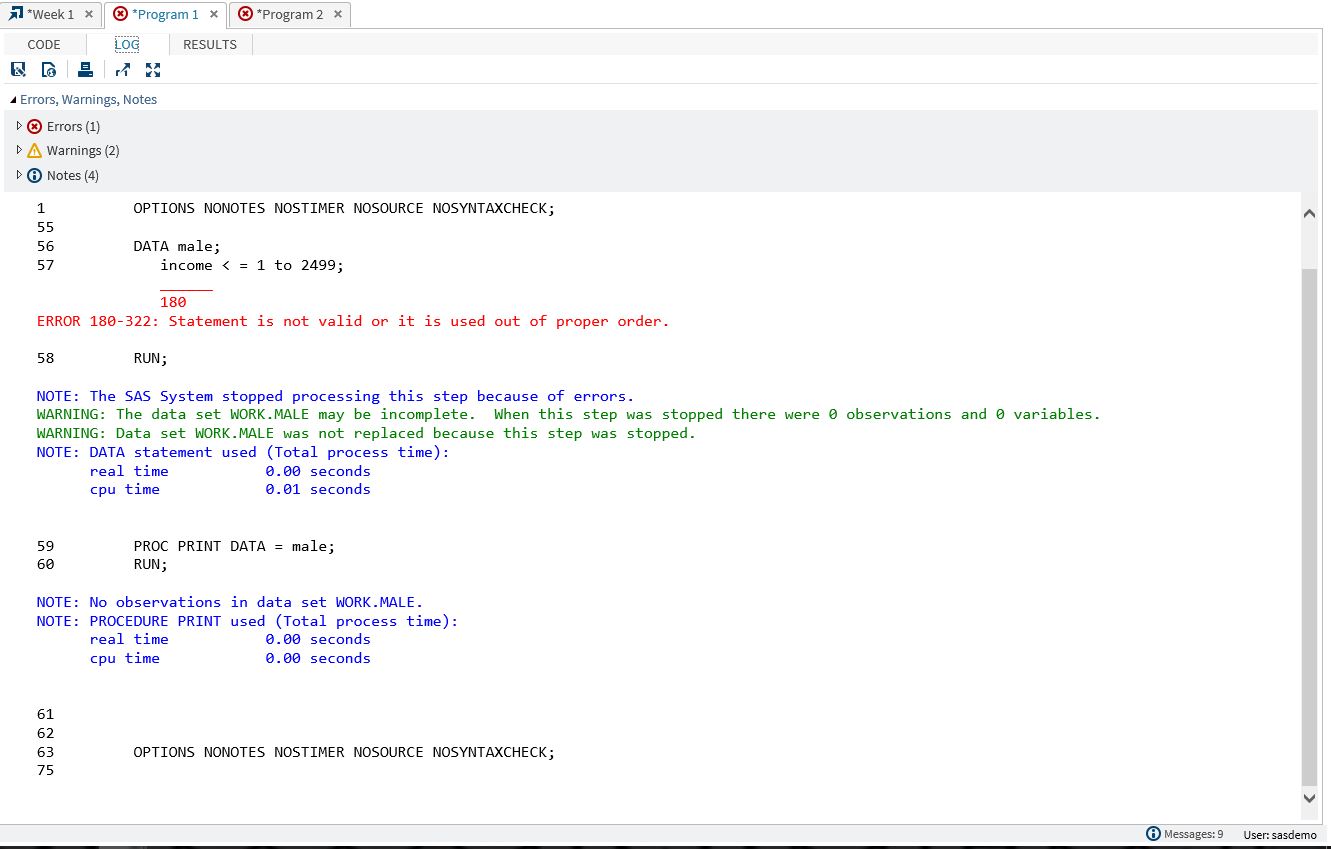Screen dimensions: 1331x849
Task: Open the log in a new browser tab
Action: tap(122, 69)
